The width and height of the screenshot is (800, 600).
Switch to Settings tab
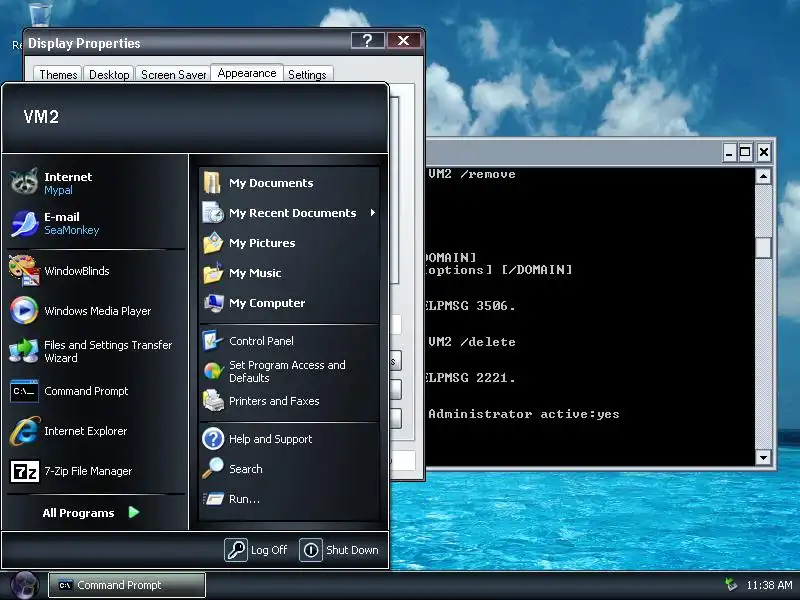307,74
